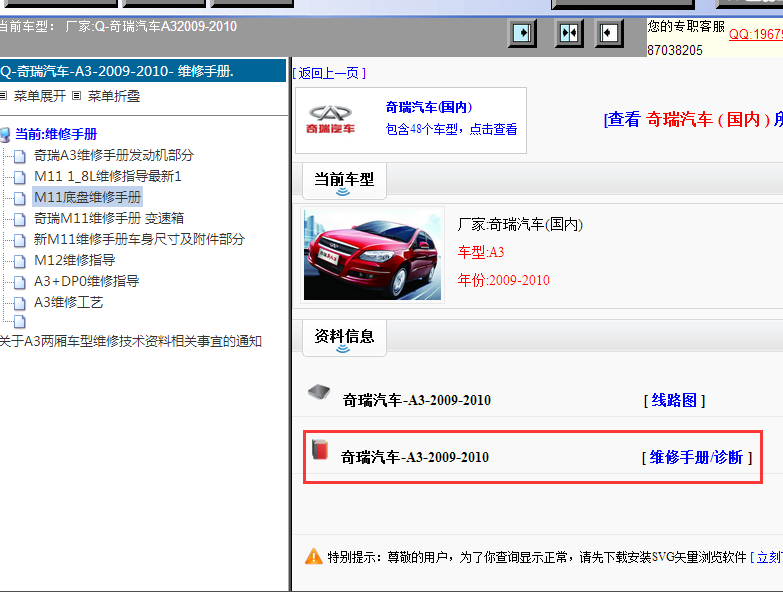Screen dimensions: 783x592
Task: Click 奇瑞汽车-A3-2009-2010 title in 维修手册 row
Action: [415, 457]
